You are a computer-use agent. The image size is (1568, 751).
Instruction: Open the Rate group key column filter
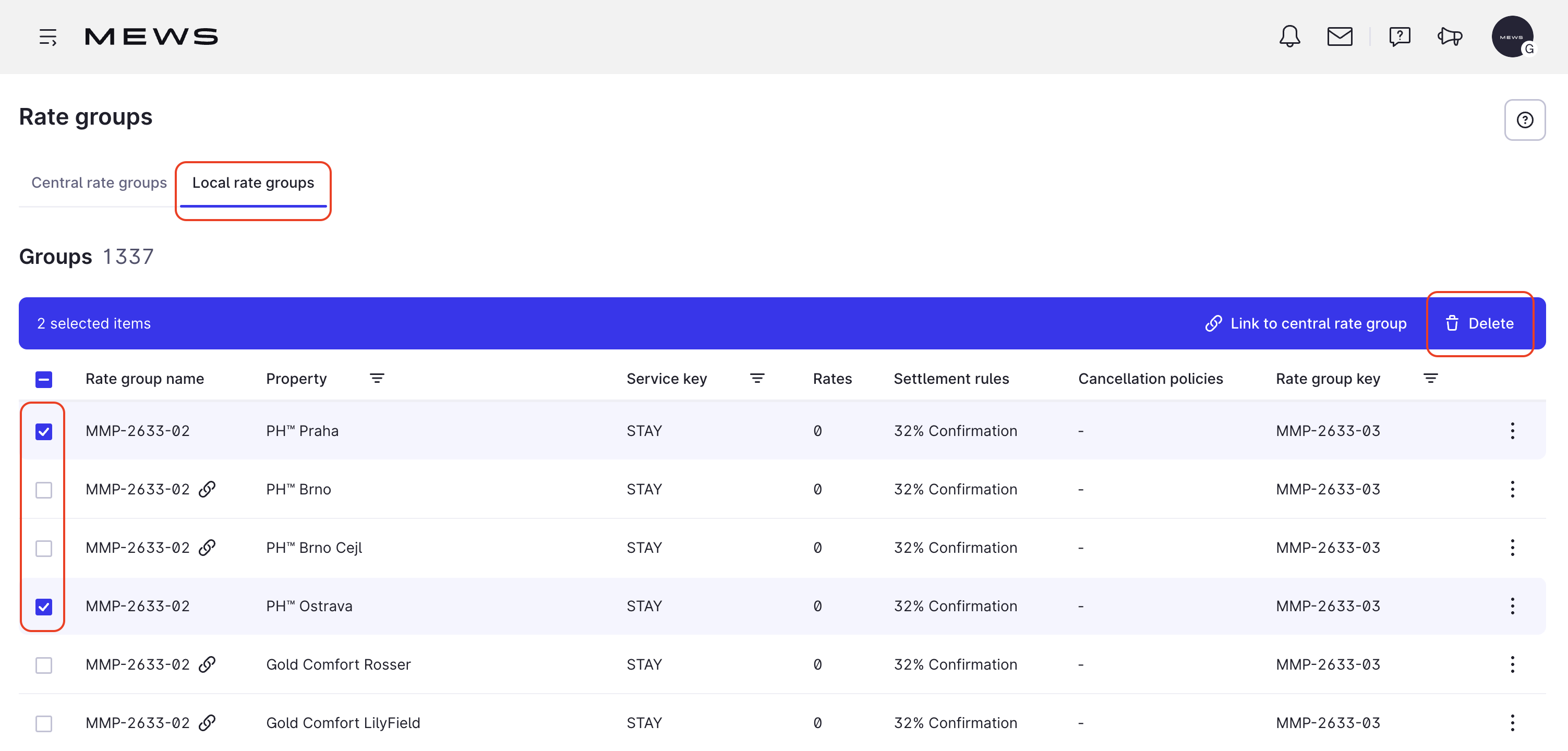tap(1431, 379)
